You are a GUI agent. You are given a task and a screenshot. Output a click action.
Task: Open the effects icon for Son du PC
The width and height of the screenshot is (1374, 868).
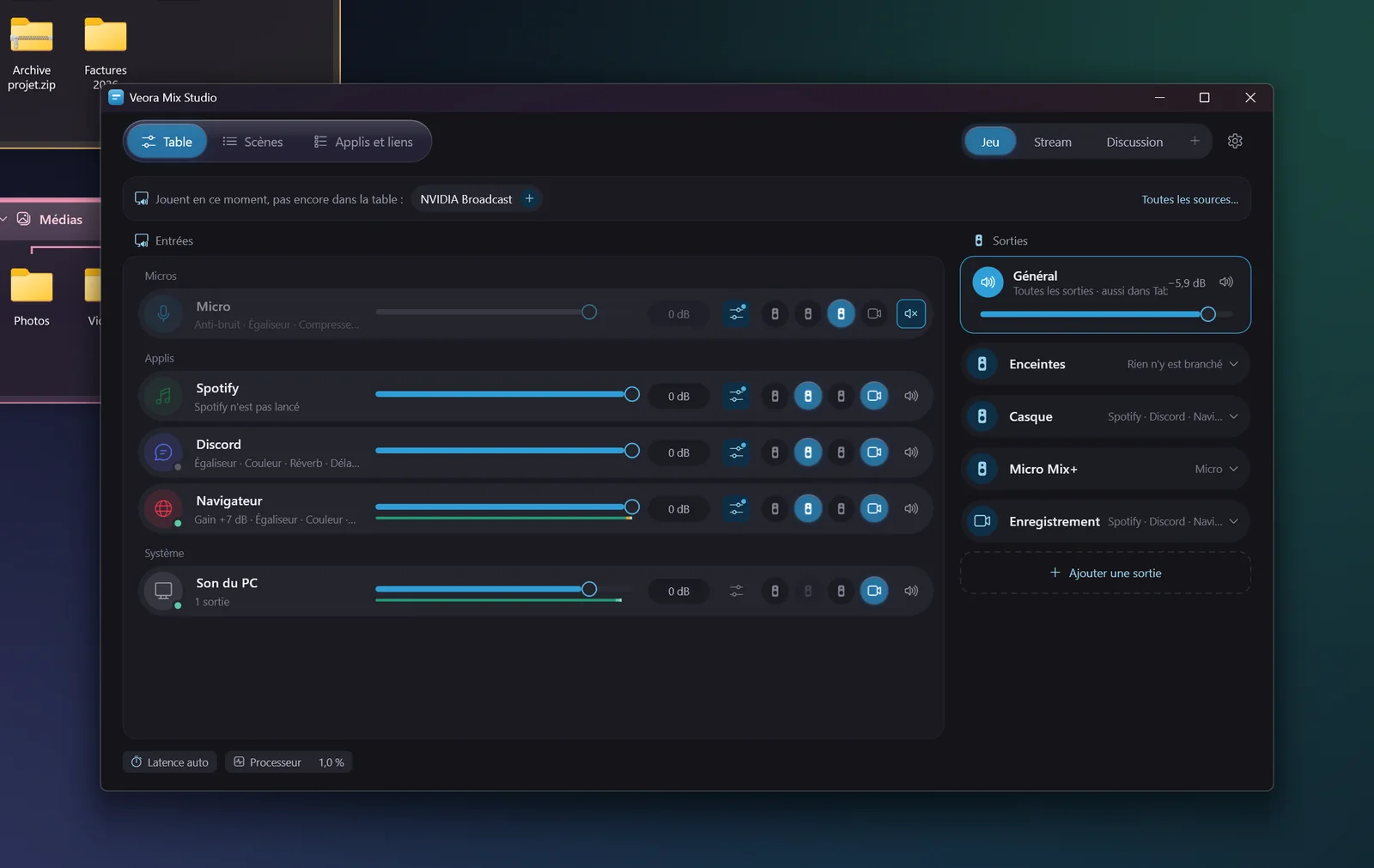(737, 591)
